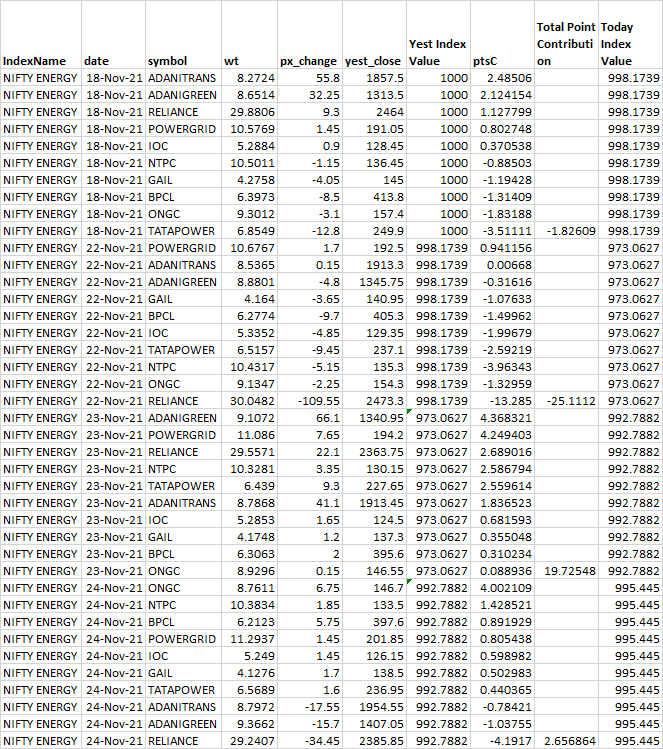Screen dimensions: 663x749
Task: Click the 1000 value in the 18-Nov-21 IOC row
Action: [x=454, y=146]
